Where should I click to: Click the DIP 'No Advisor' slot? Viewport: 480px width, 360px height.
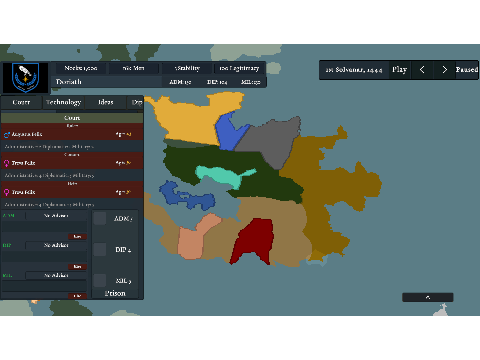click(56, 245)
